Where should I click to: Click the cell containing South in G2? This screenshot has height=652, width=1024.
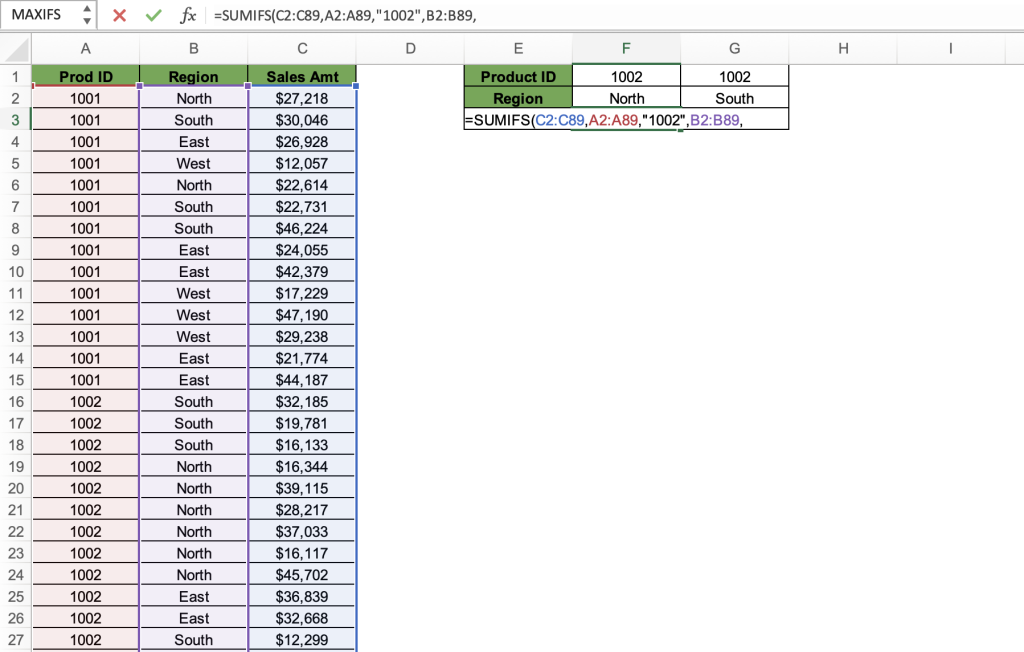734,98
